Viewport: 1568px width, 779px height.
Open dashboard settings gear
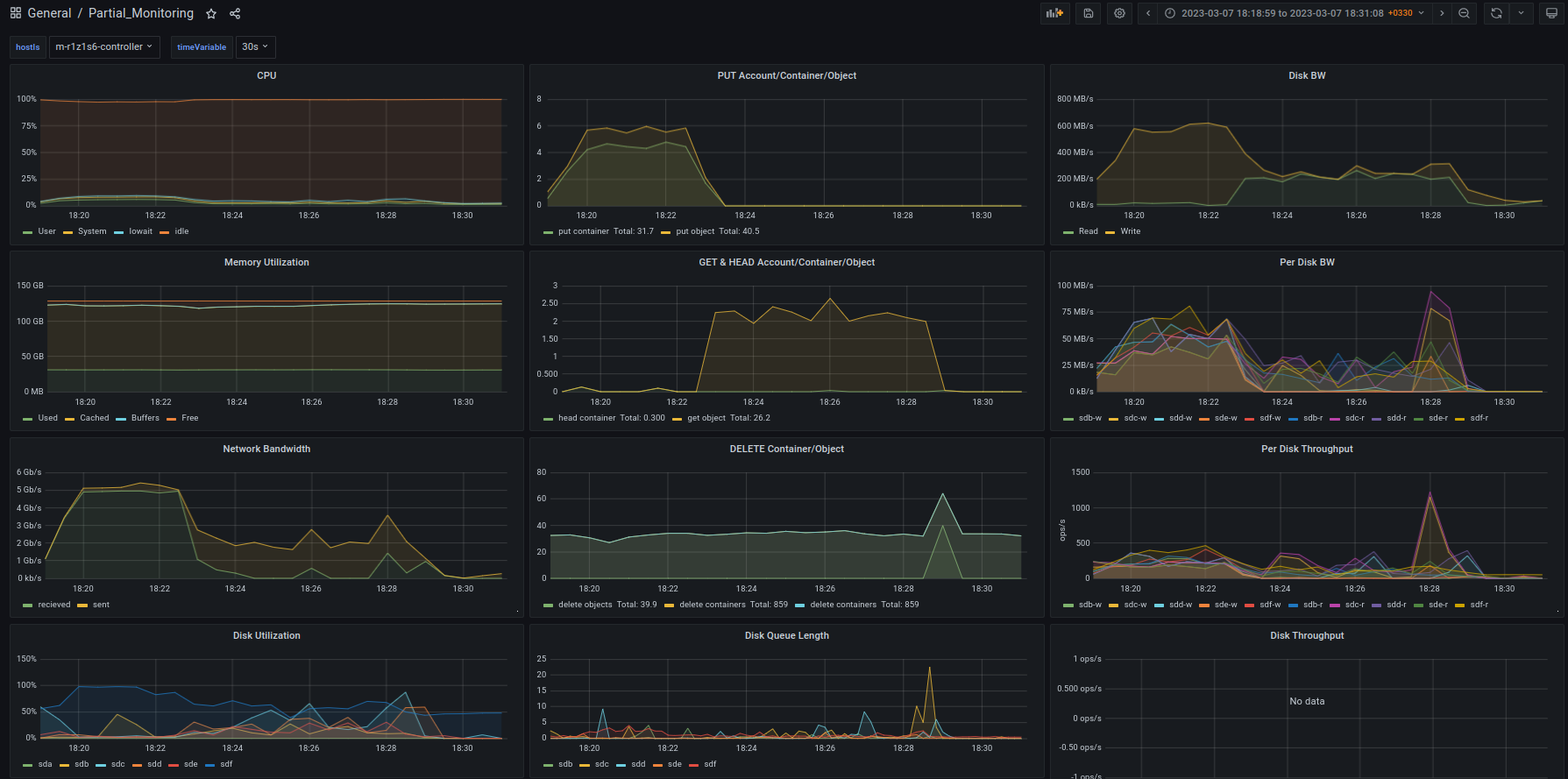pos(1119,13)
